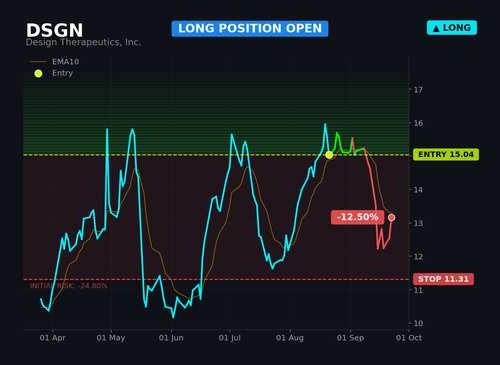Click the yellow Entry legend marker dot
The width and height of the screenshot is (500, 365).
[38, 73]
